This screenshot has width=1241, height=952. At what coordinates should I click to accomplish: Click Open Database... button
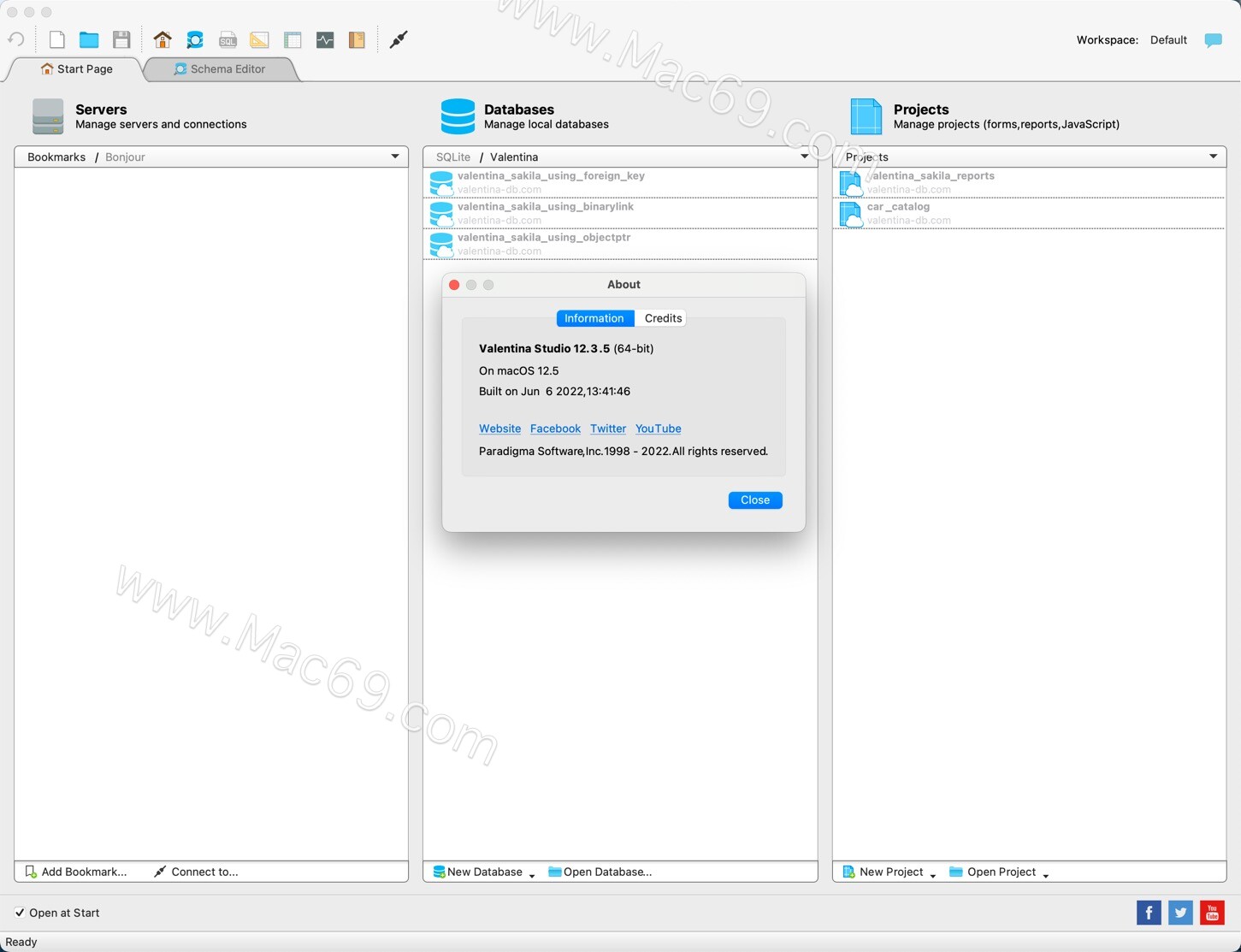click(600, 872)
